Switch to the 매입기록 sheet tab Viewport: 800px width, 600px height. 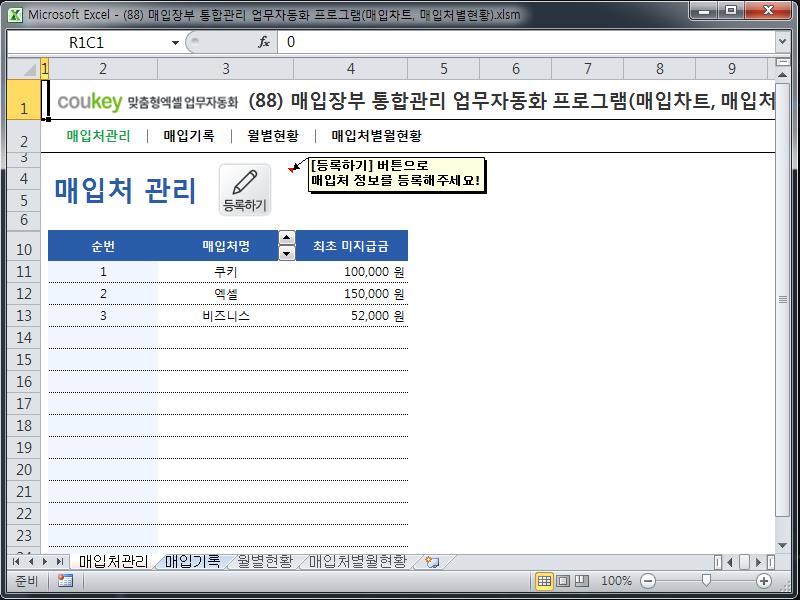point(192,562)
